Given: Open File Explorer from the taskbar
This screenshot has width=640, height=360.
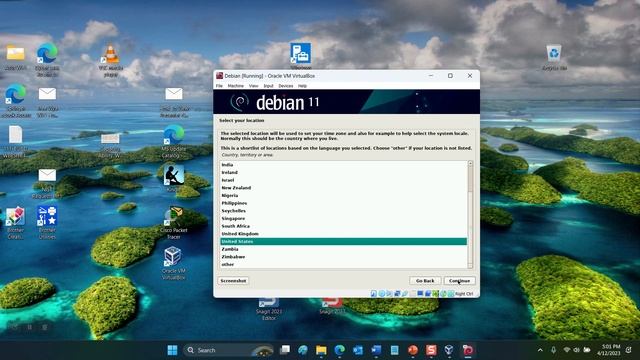Looking at the screenshot, I should (x=321, y=350).
